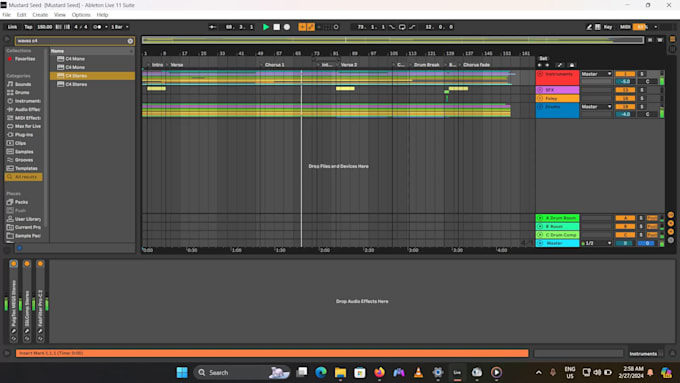Select Sounds category in browser

click(23, 84)
